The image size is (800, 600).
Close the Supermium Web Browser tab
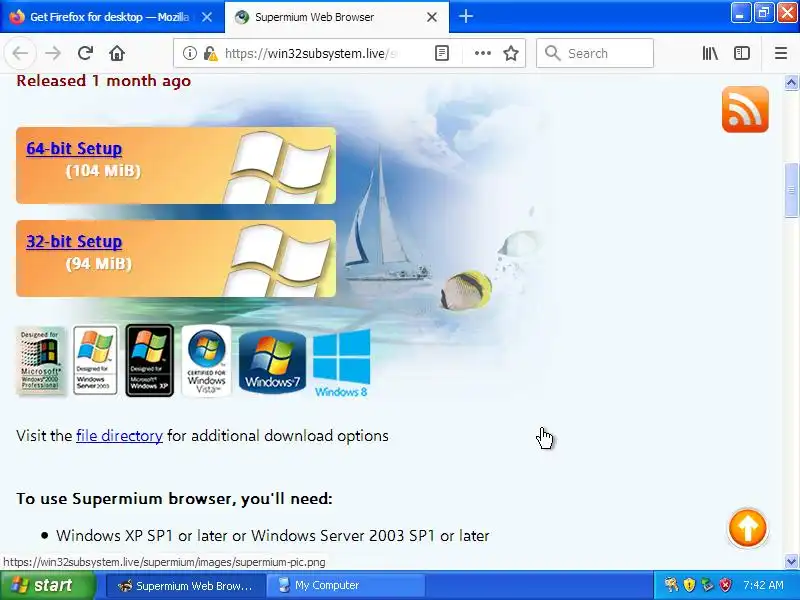pos(432,17)
